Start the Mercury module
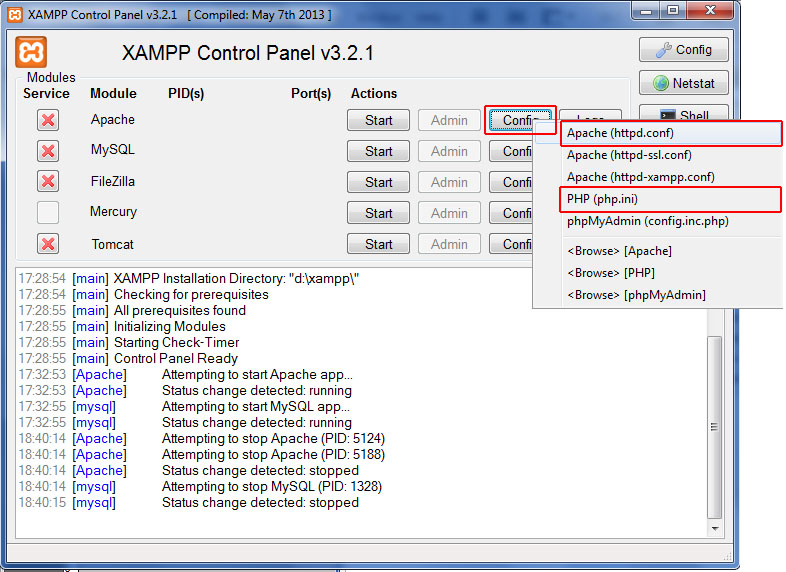The width and height of the screenshot is (786, 572). point(378,213)
